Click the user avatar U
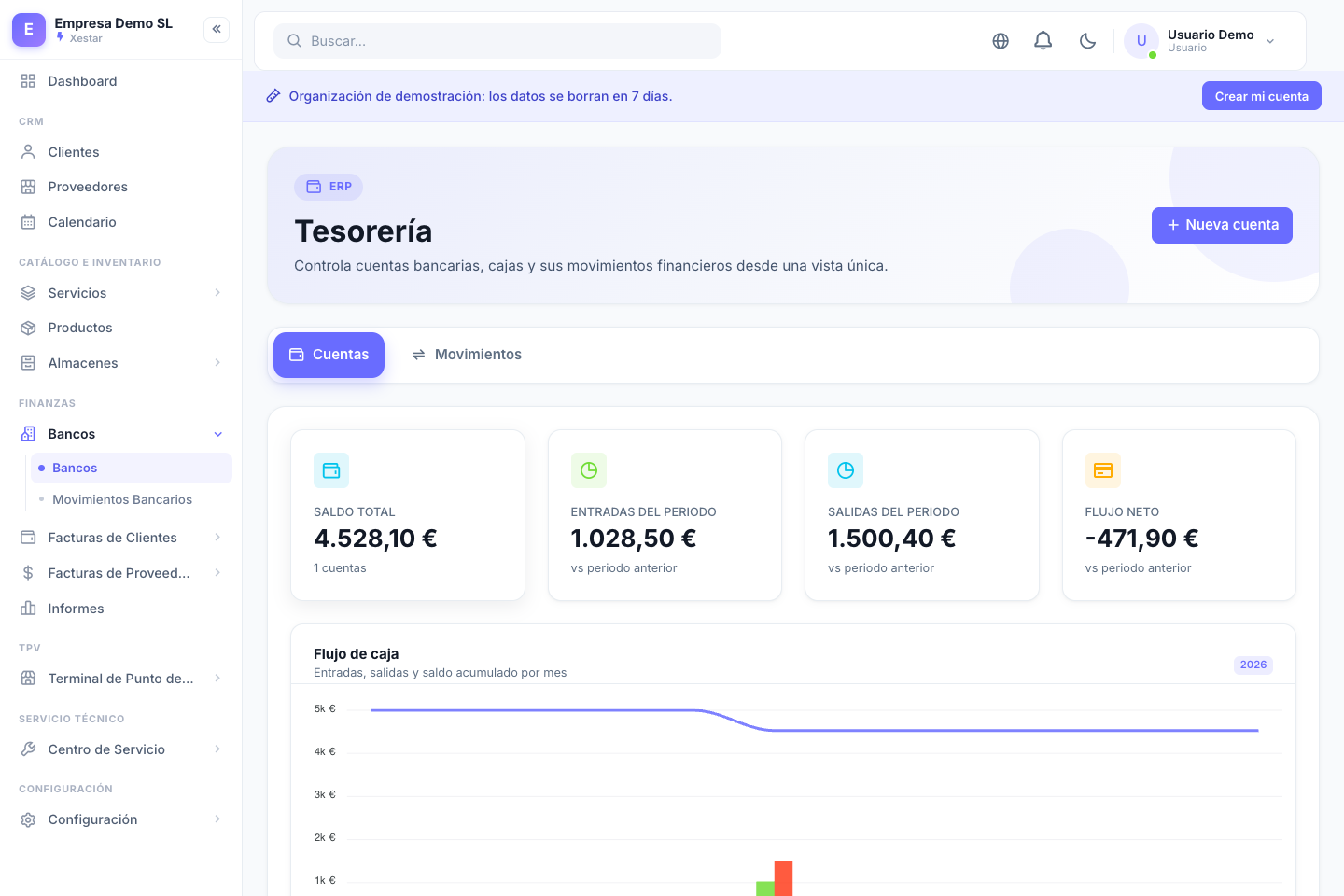 1141,41
